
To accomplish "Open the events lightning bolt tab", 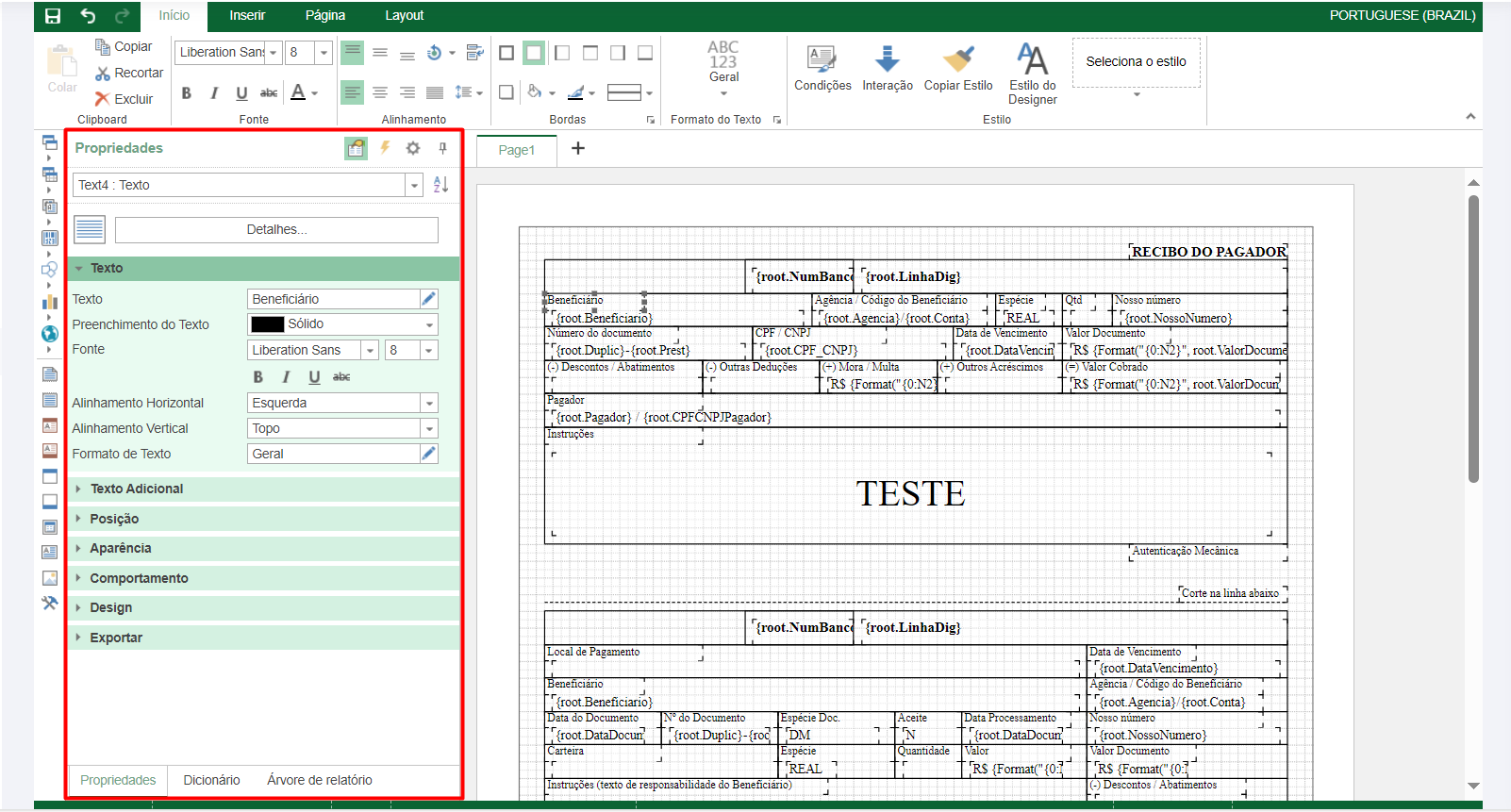I will point(385,148).
